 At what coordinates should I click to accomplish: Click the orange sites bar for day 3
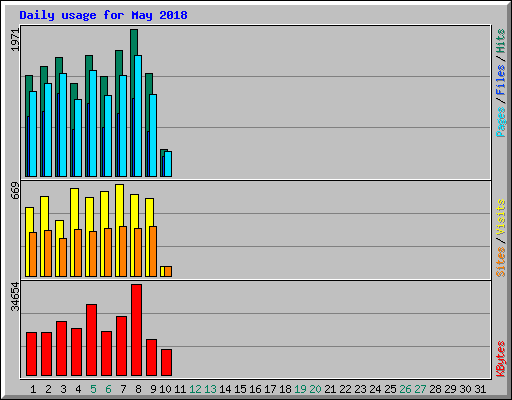(63, 257)
